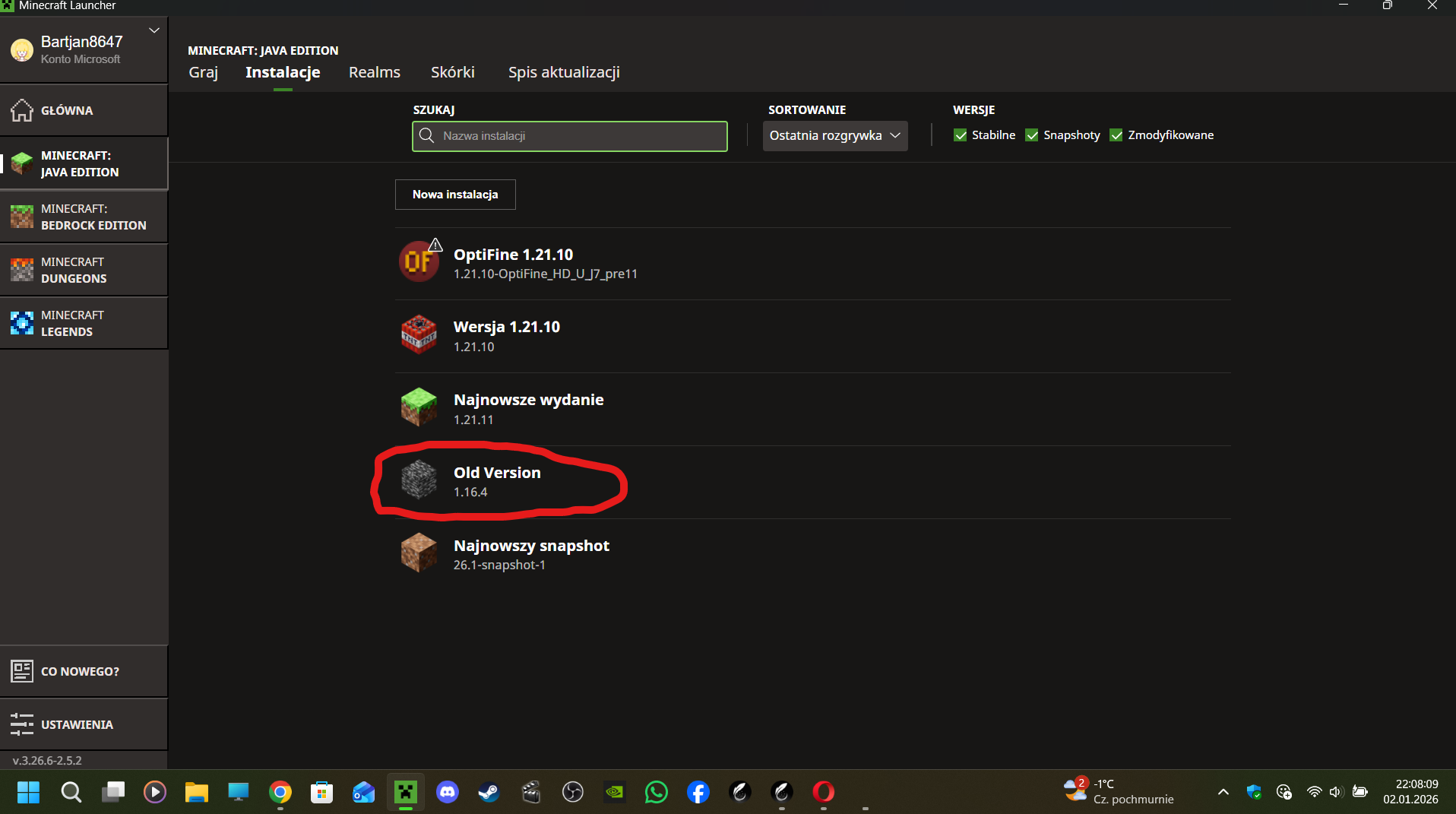Open Discord from the taskbar
The height and width of the screenshot is (814, 1456).
[x=447, y=792]
